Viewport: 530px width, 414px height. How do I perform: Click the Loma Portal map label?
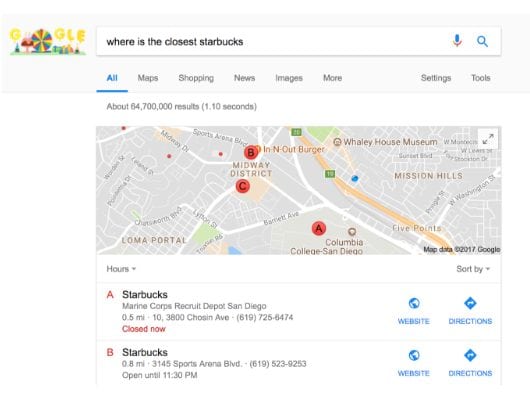[154, 240]
